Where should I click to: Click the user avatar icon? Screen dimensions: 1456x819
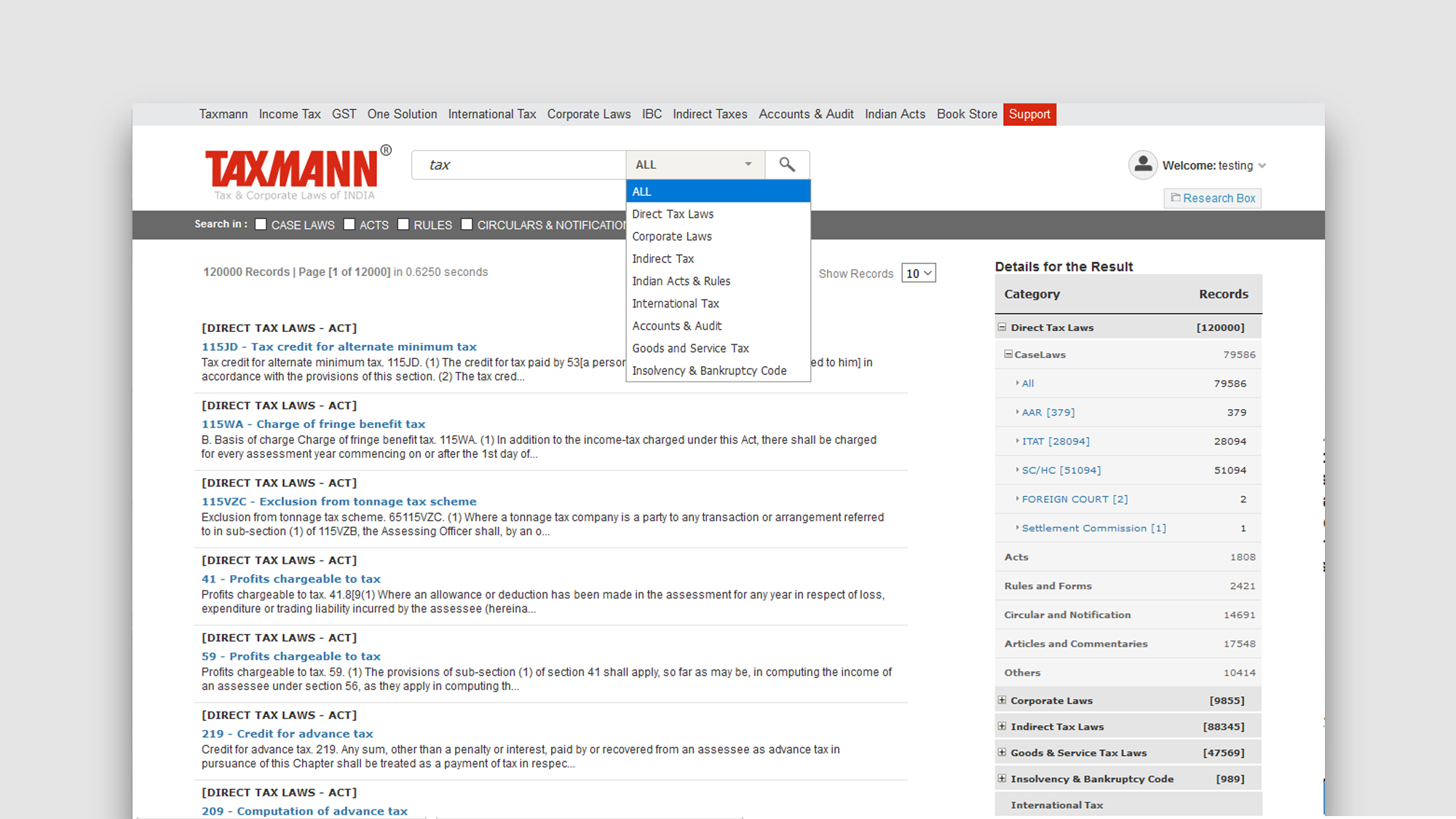tap(1143, 165)
